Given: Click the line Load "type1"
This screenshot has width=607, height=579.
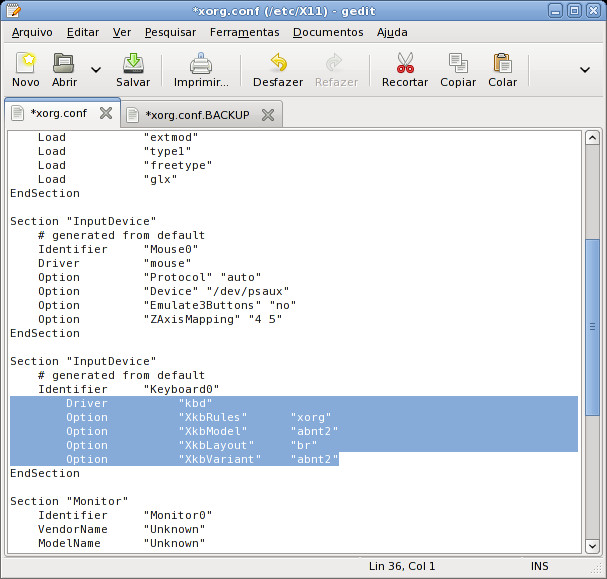Looking at the screenshot, I should pyautogui.click(x=114, y=151).
